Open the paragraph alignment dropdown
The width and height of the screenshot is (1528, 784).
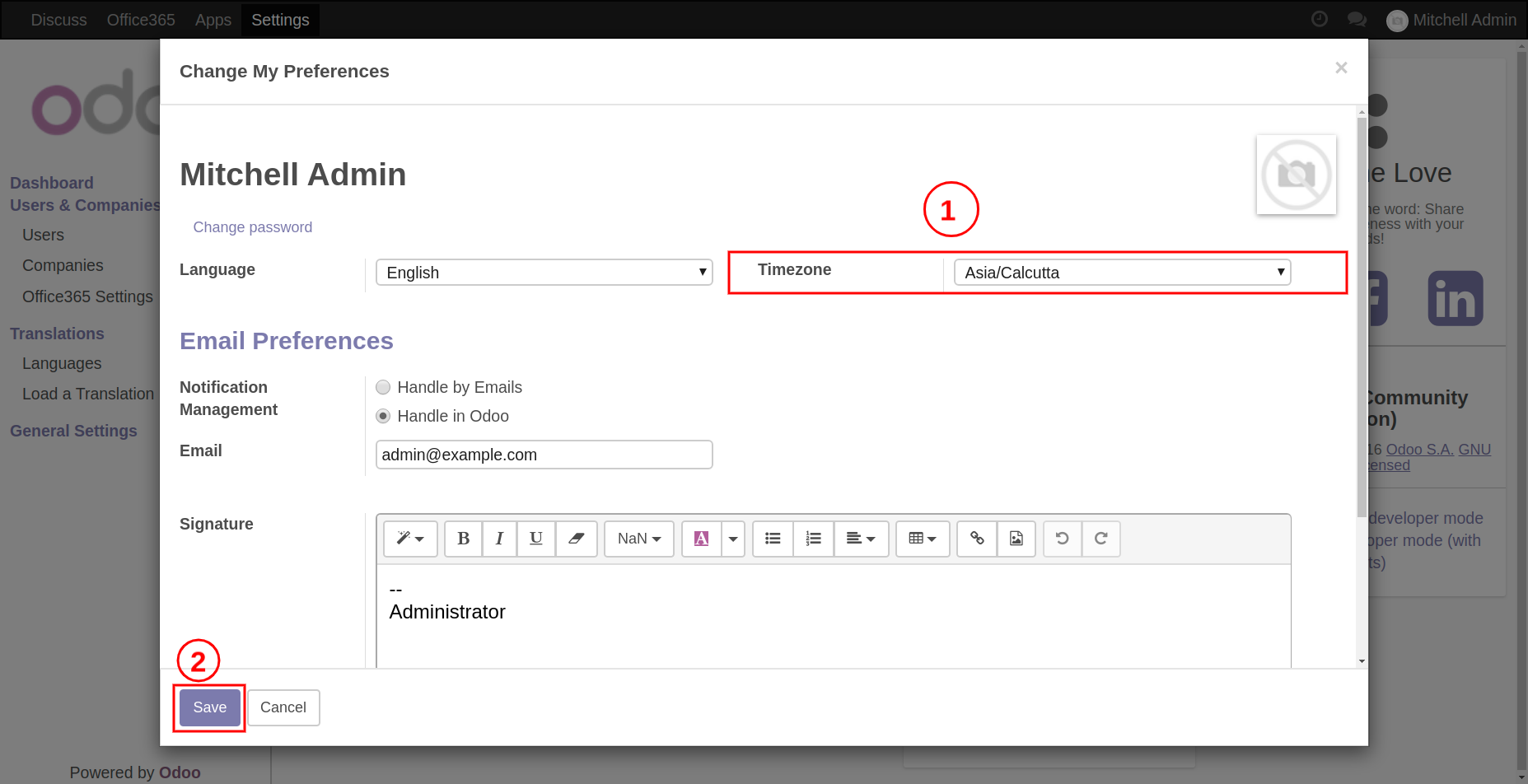861,539
